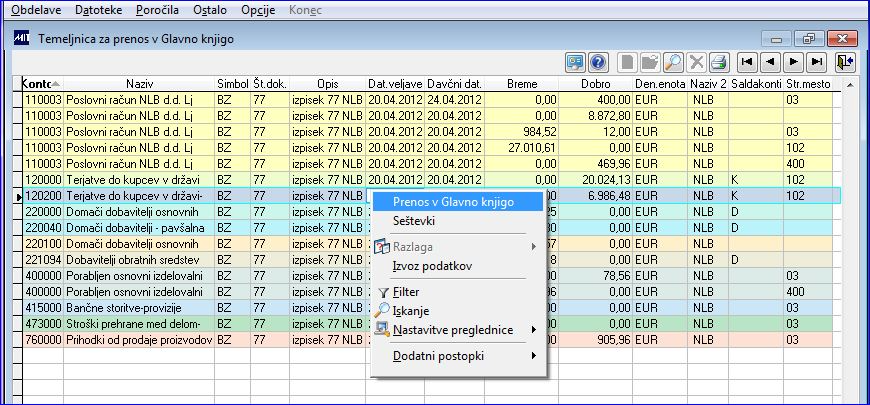Viewport: 870px width, 405px height.
Task: Click the row selector of 120200 row
Action: click(17, 196)
